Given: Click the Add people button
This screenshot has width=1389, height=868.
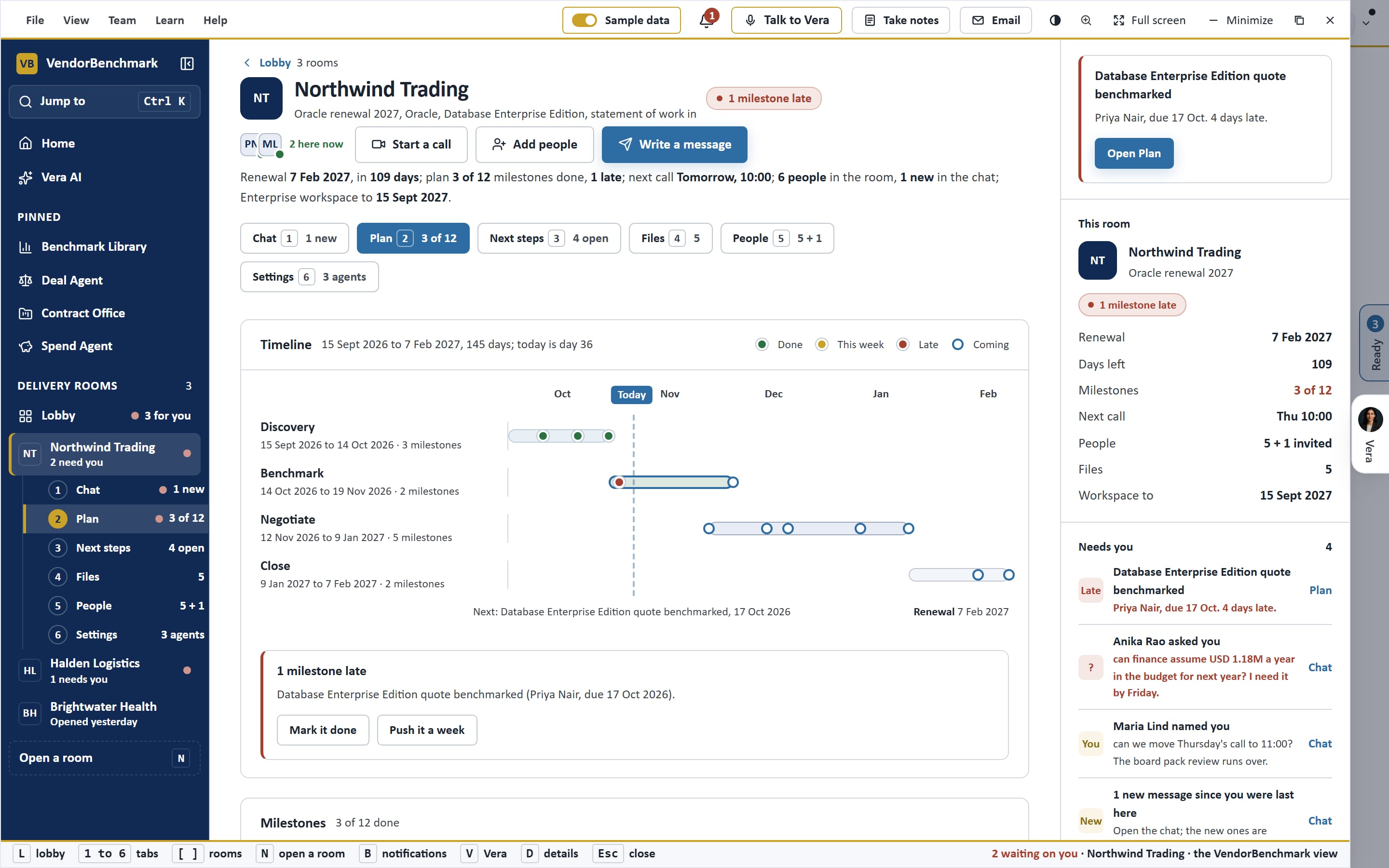Looking at the screenshot, I should (534, 144).
